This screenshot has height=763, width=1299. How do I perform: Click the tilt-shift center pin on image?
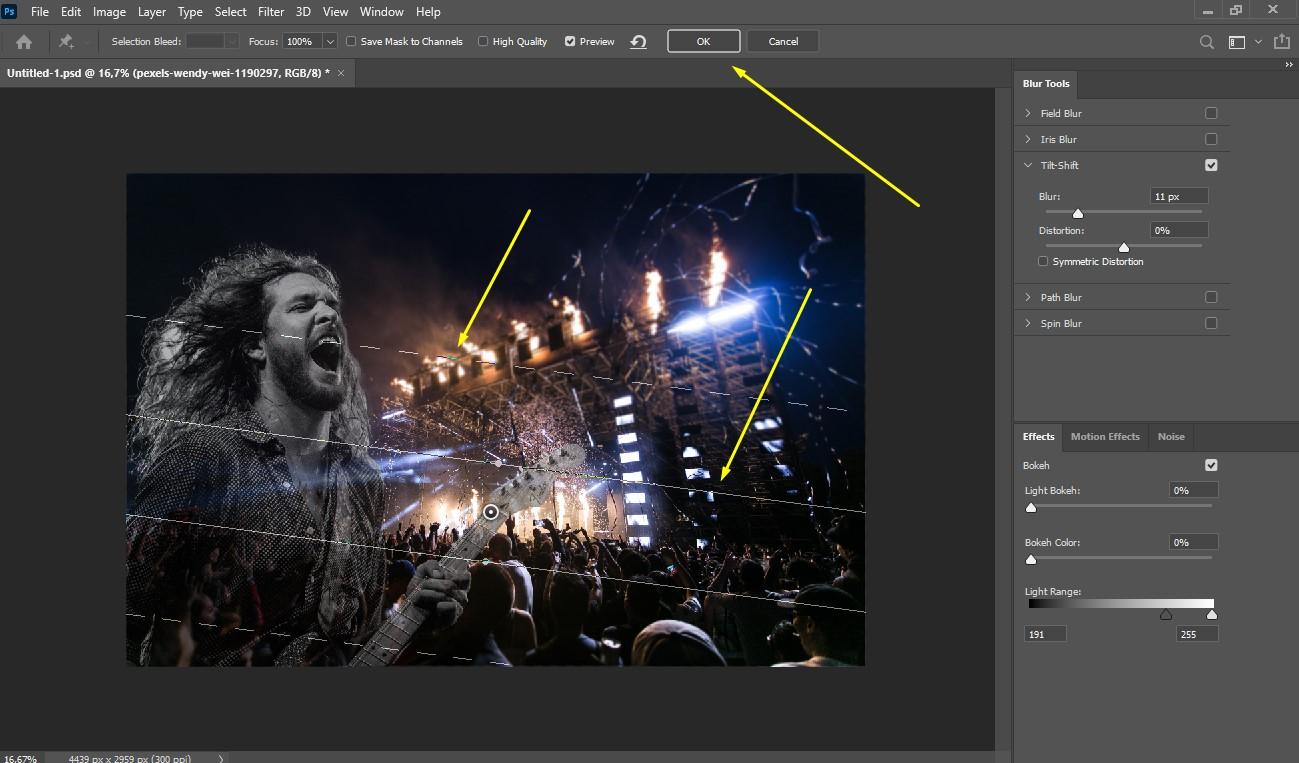(x=491, y=512)
